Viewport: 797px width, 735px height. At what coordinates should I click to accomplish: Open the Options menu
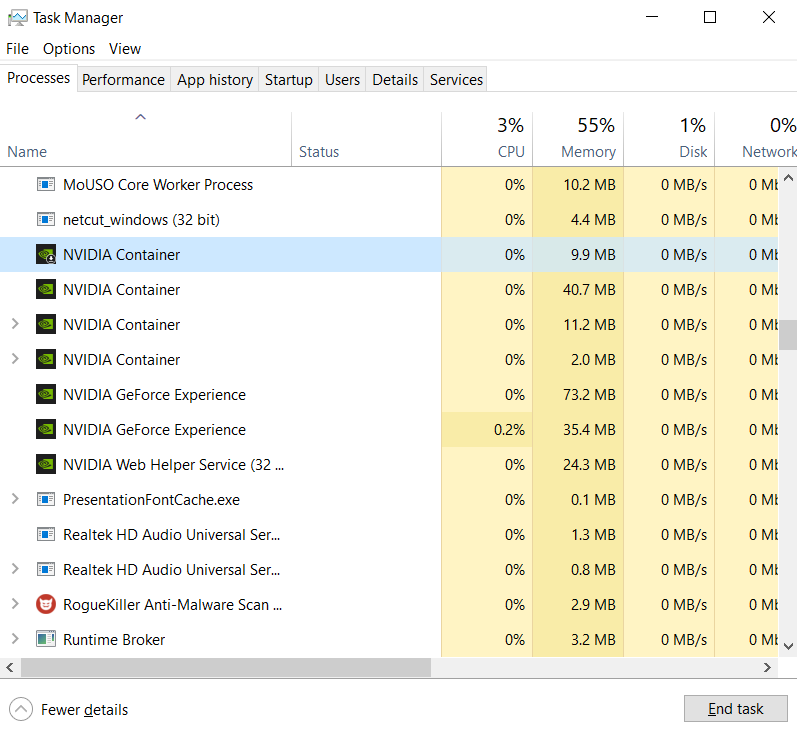point(69,49)
